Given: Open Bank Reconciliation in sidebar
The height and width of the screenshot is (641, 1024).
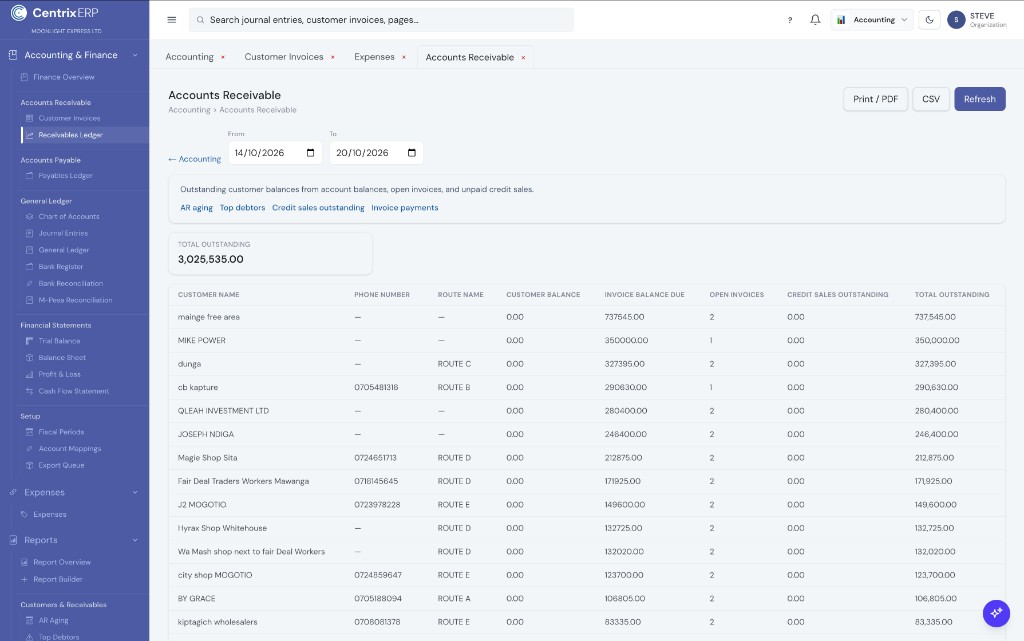Looking at the screenshot, I should click(x=71, y=283).
